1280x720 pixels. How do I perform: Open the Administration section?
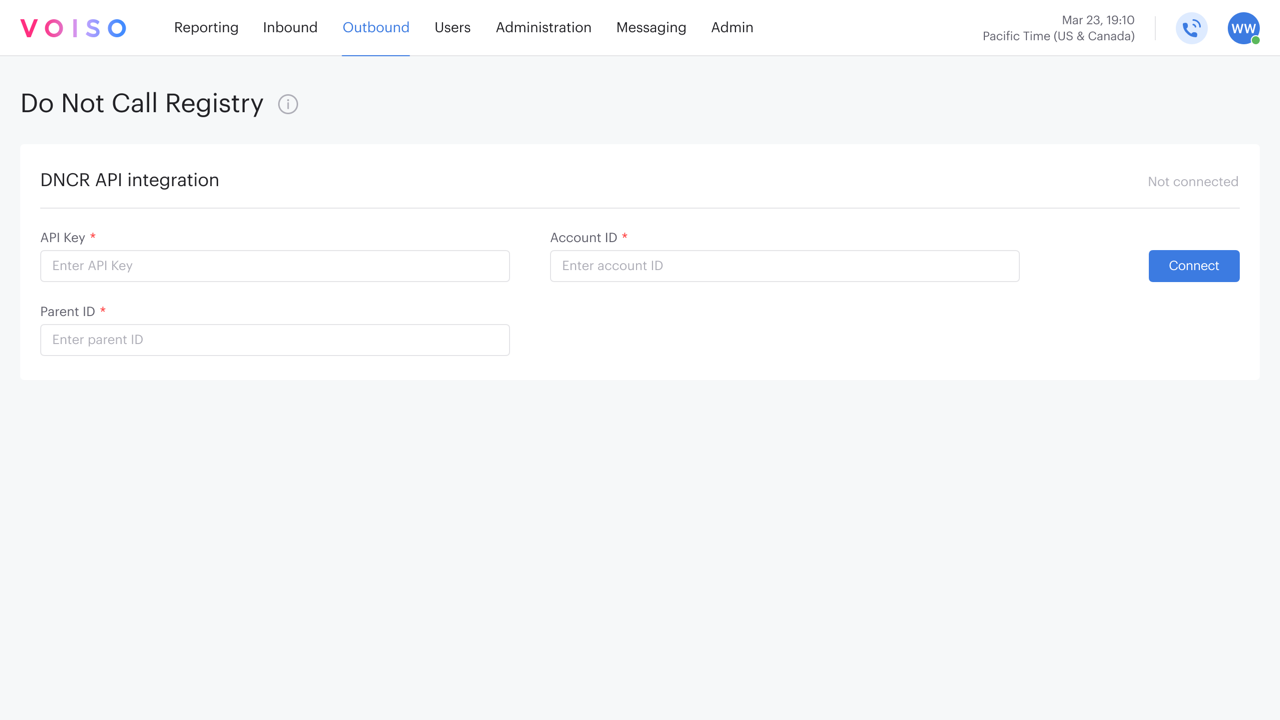[543, 28]
